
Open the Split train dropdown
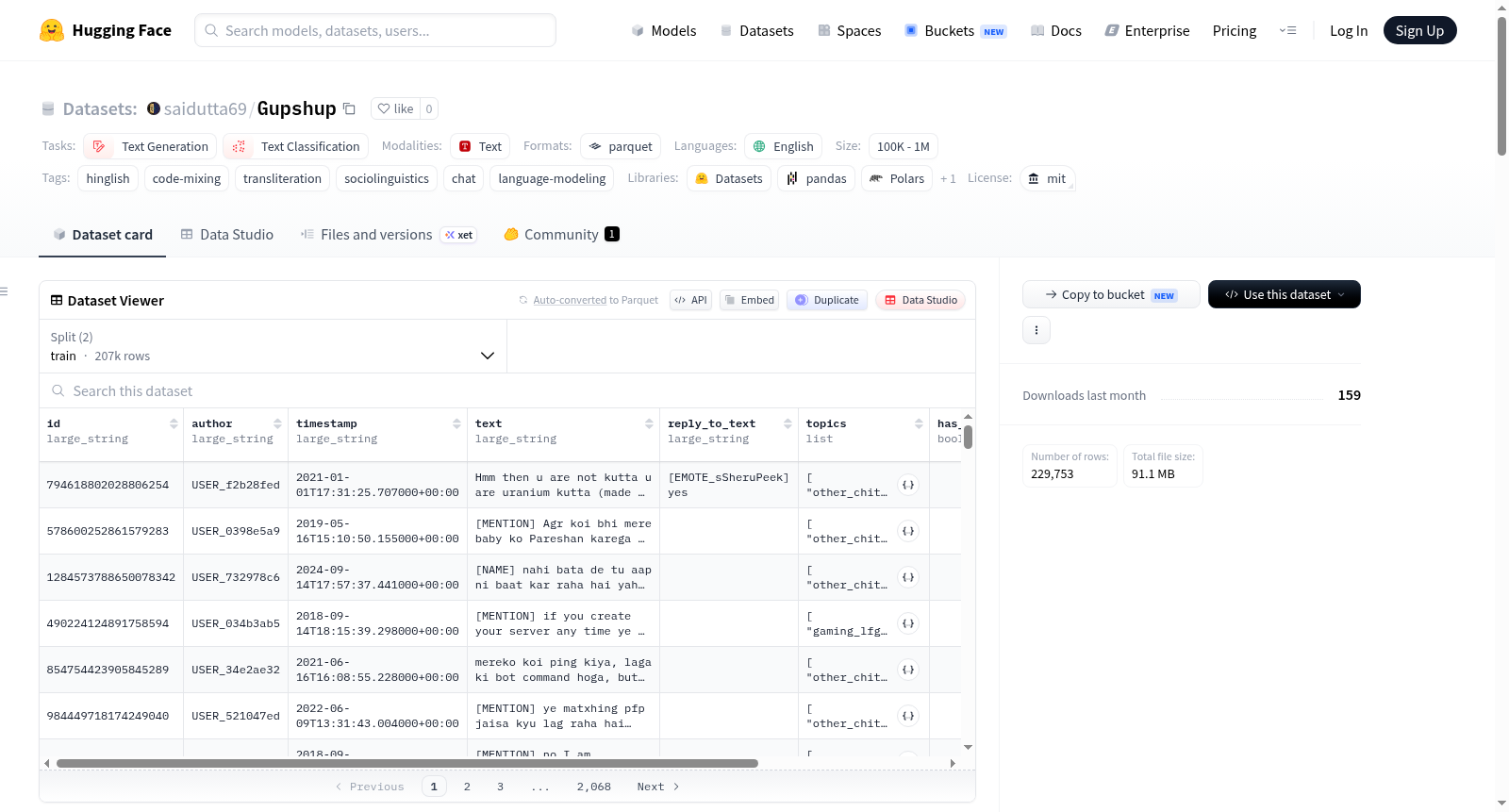point(273,346)
